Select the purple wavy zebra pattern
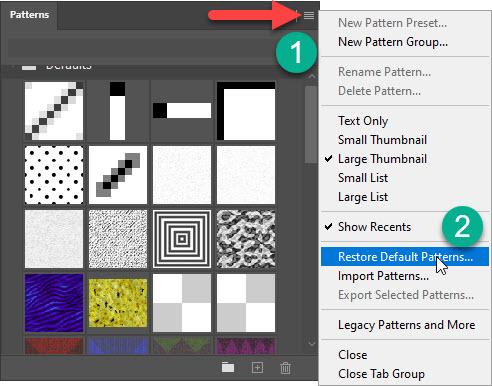This screenshot has height=386, width=492. point(54,303)
